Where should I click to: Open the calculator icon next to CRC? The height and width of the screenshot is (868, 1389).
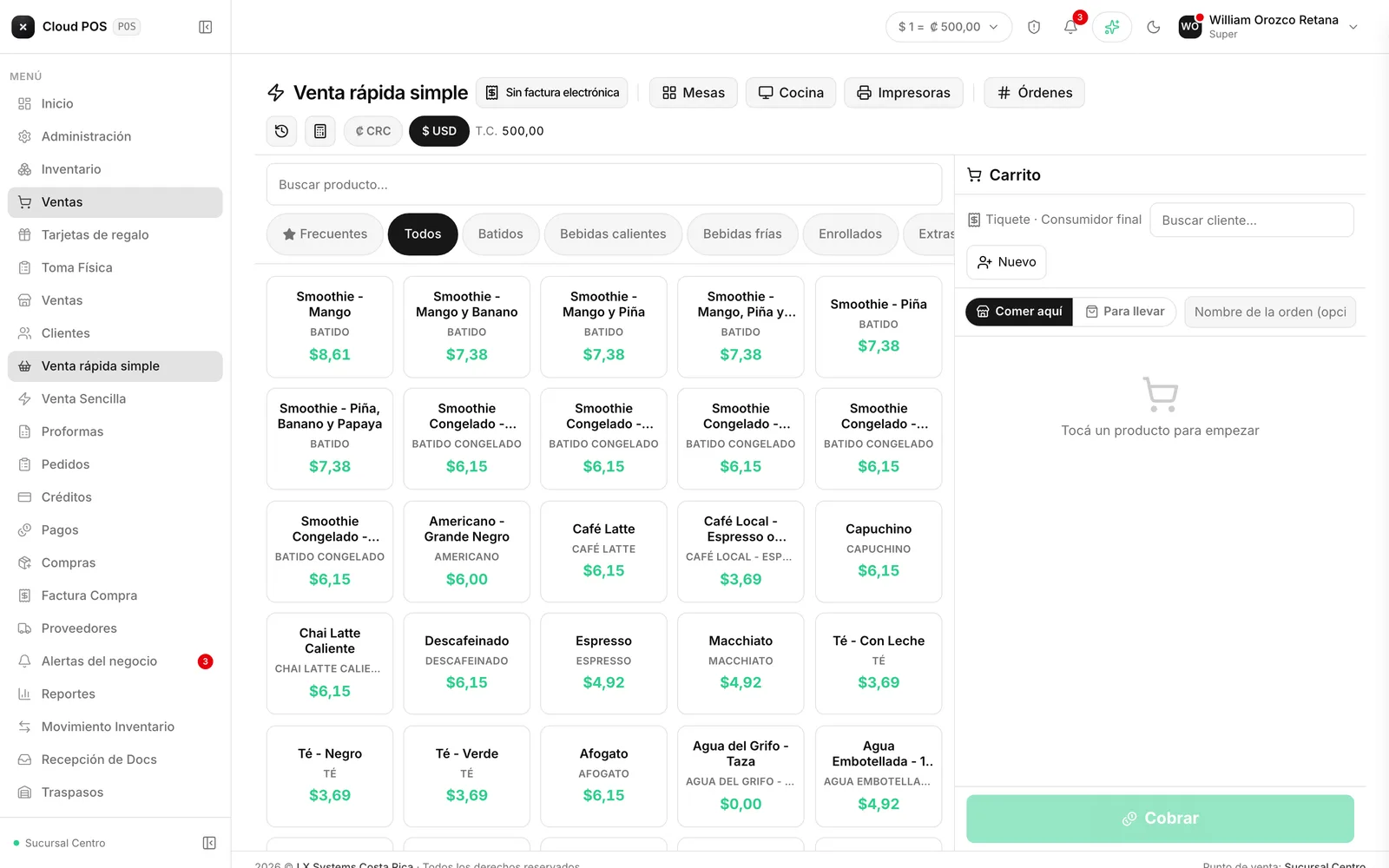320,131
